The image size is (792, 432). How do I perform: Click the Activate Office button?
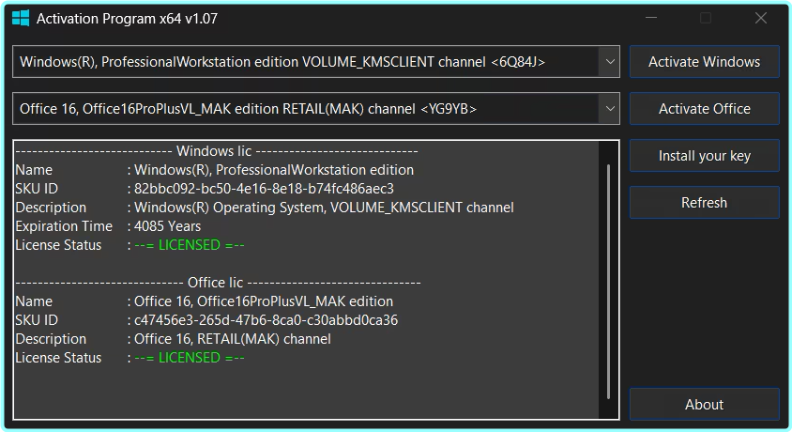pyautogui.click(x=704, y=109)
